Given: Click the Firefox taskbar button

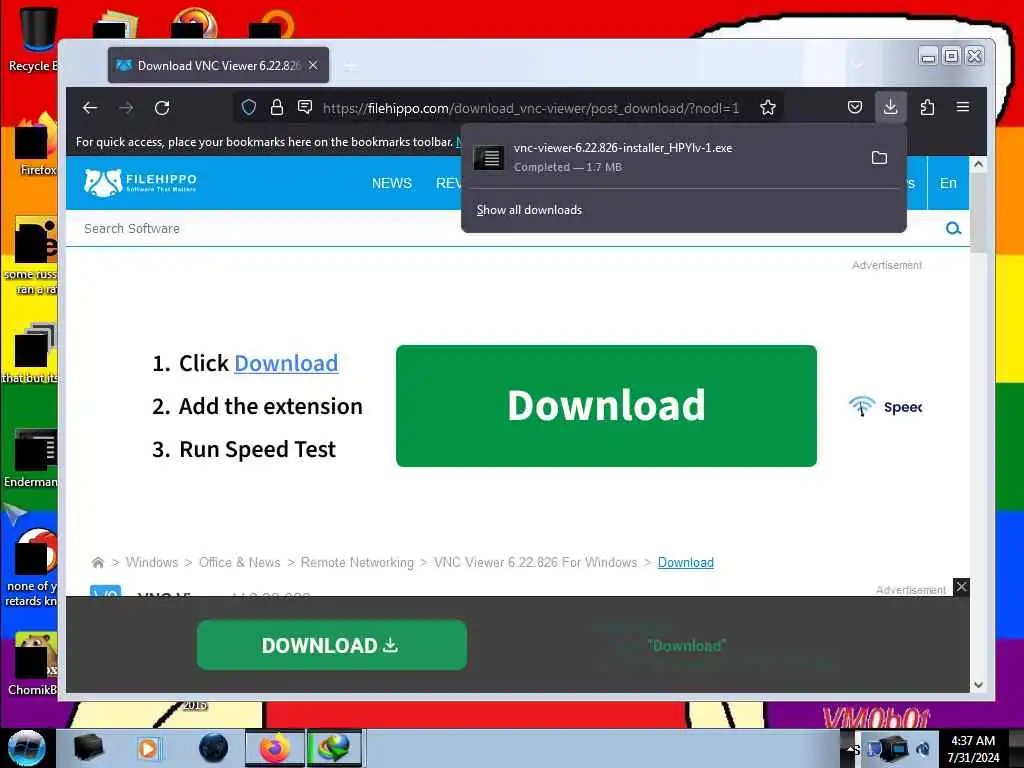Looking at the screenshot, I should (275, 748).
